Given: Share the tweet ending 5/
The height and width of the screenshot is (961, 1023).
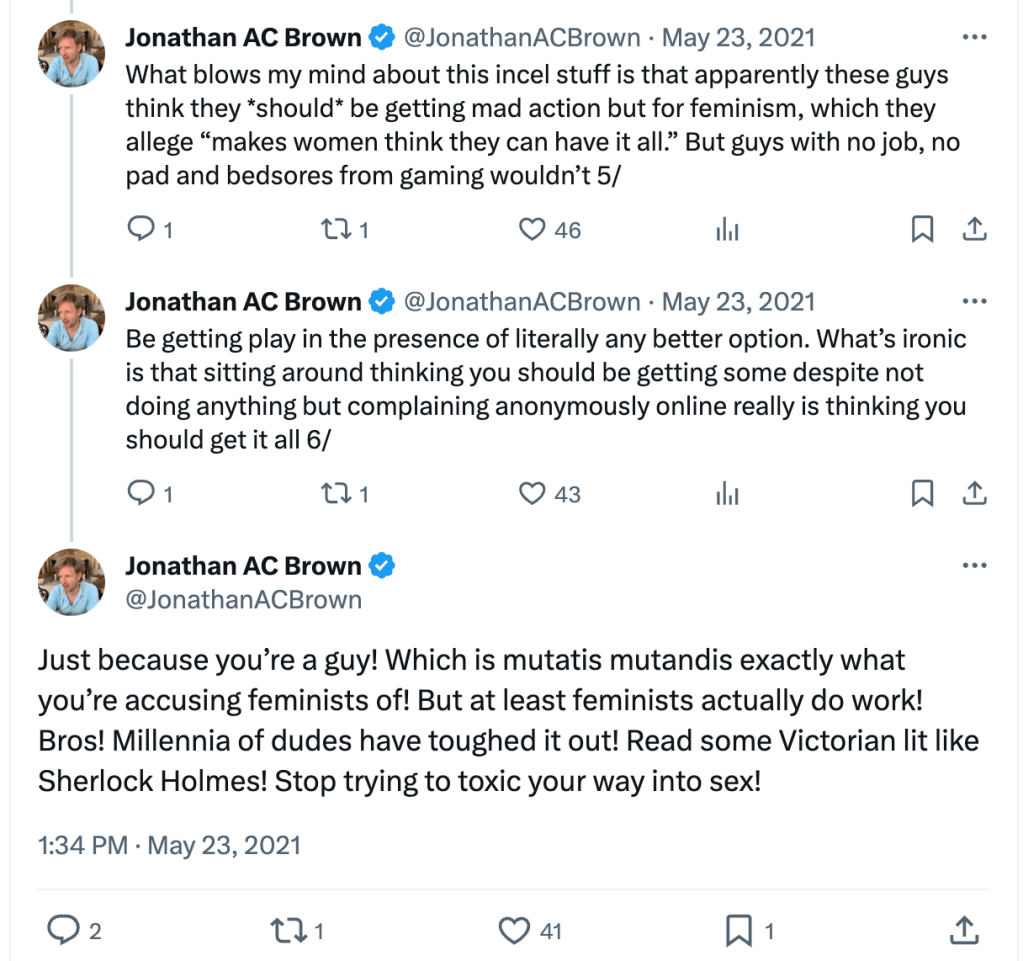Looking at the screenshot, I should point(974,230).
